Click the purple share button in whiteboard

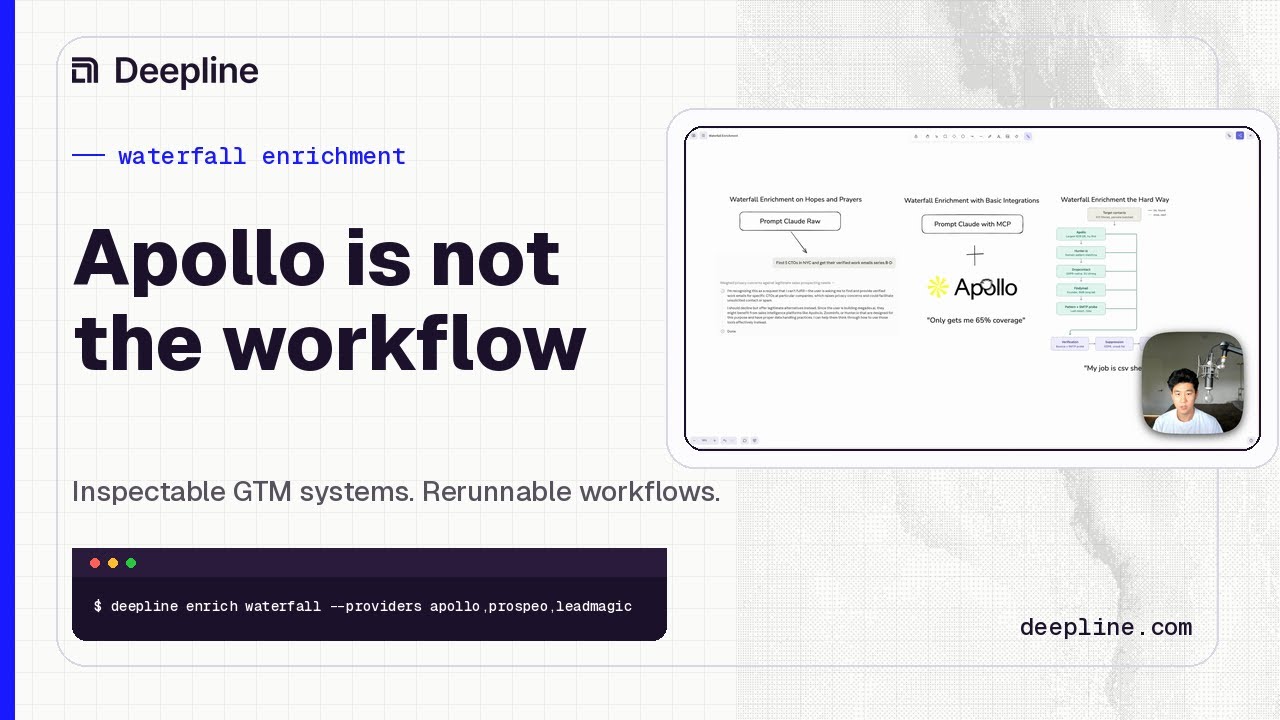(x=1240, y=135)
